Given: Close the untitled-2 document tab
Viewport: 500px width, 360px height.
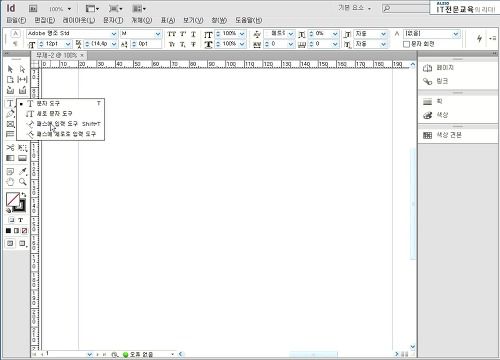Looking at the screenshot, I should coord(82,55).
